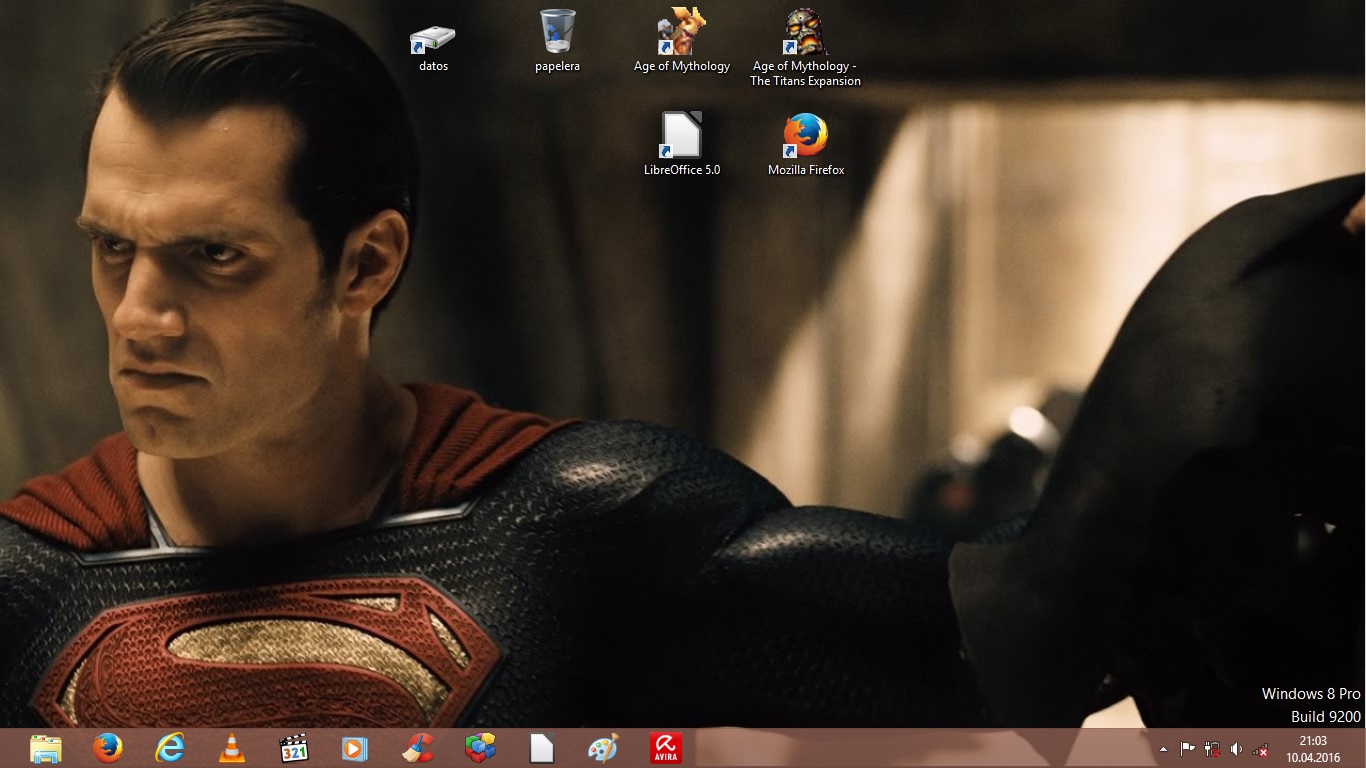Launch CCleaner from the taskbar
The image size is (1366, 768).
[x=417, y=748]
